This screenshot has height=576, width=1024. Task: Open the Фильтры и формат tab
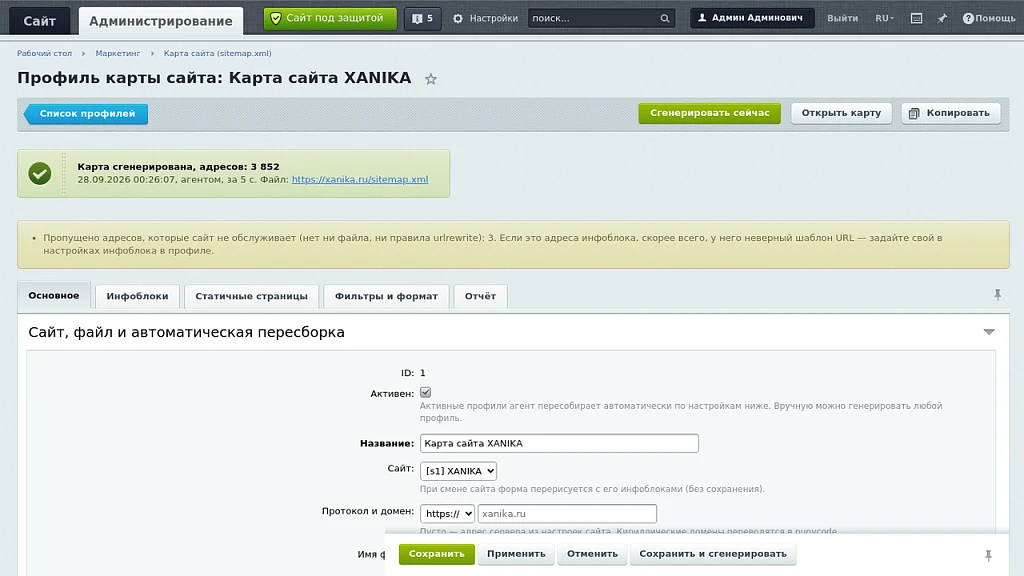point(387,296)
